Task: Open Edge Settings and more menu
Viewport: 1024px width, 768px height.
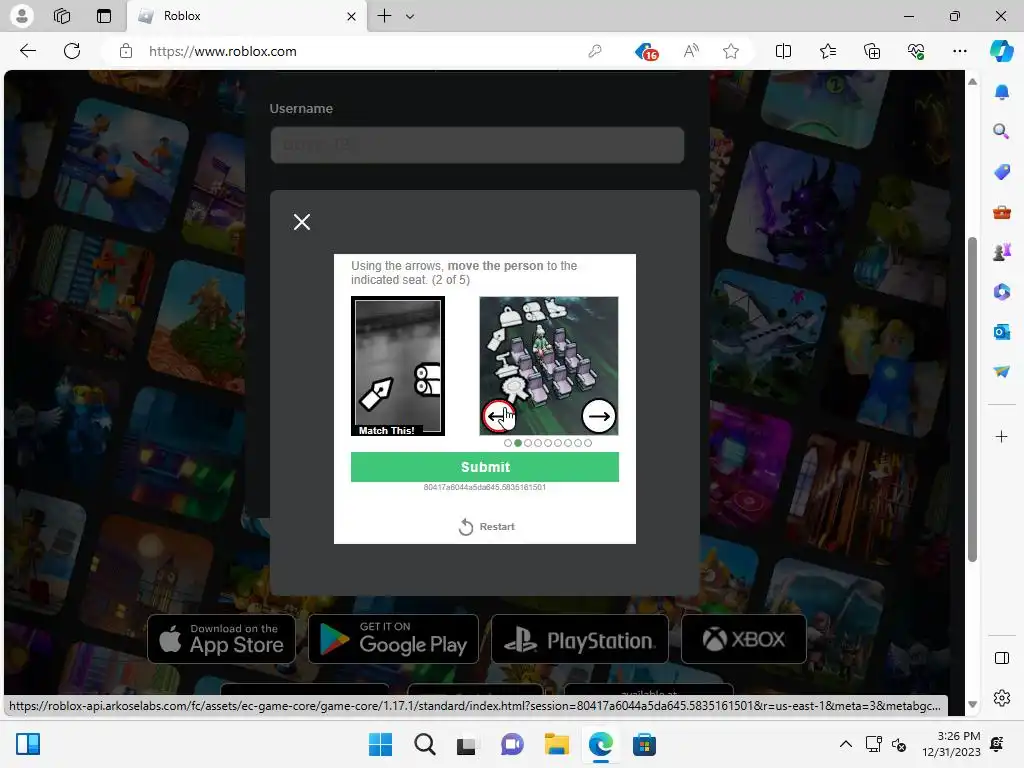Action: [959, 51]
